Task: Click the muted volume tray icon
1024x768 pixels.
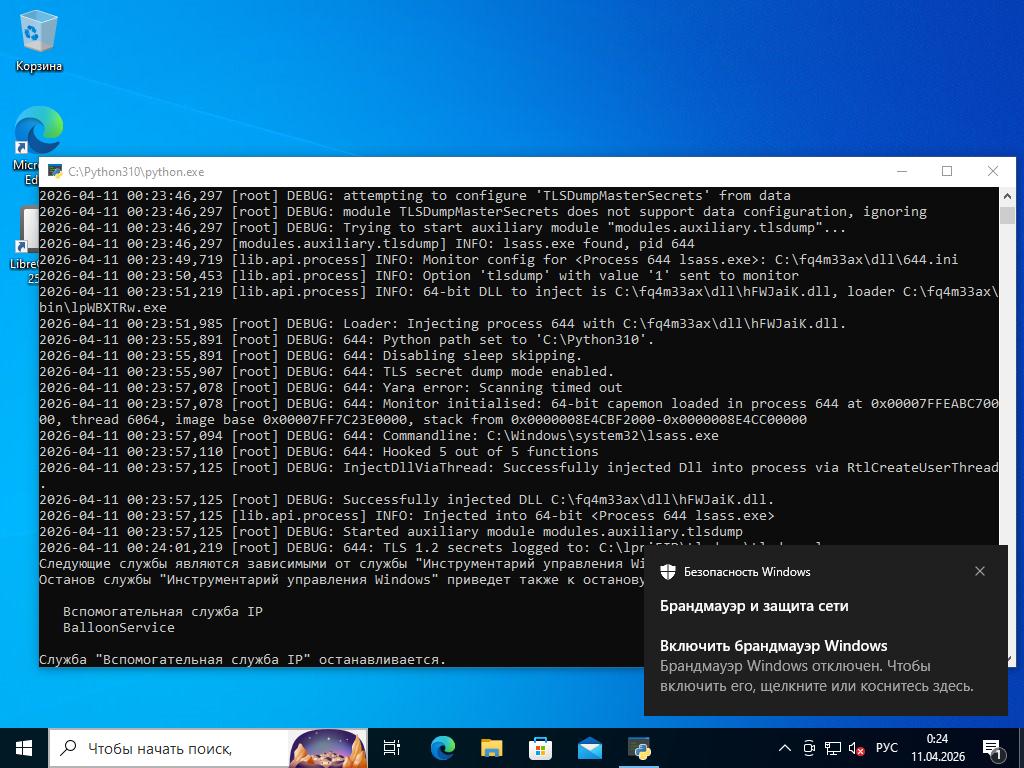Action: pyautogui.click(x=857, y=747)
